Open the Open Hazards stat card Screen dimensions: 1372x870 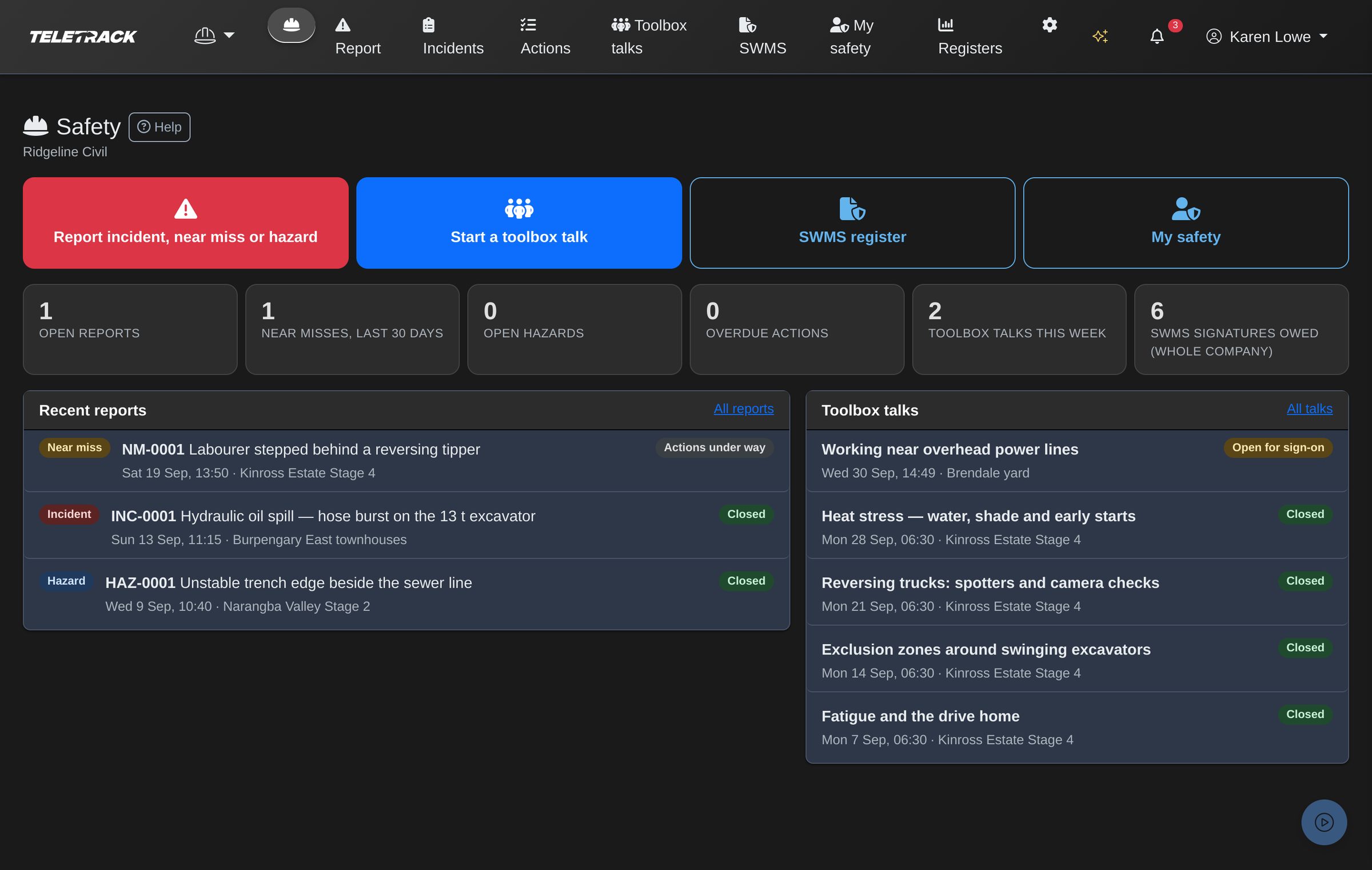pyautogui.click(x=575, y=329)
